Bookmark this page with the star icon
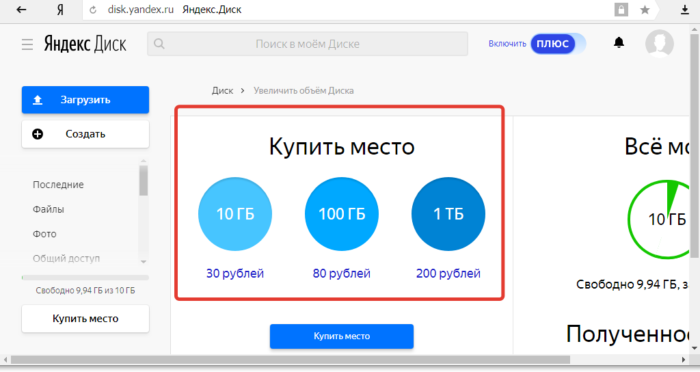Image resolution: width=700 pixels, height=372 pixels. click(x=645, y=10)
